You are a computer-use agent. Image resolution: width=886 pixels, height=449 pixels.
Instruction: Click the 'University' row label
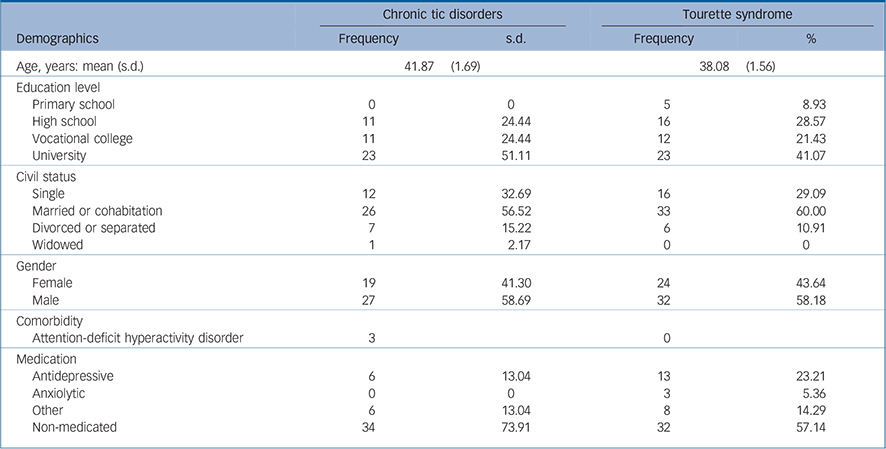[x=59, y=155]
